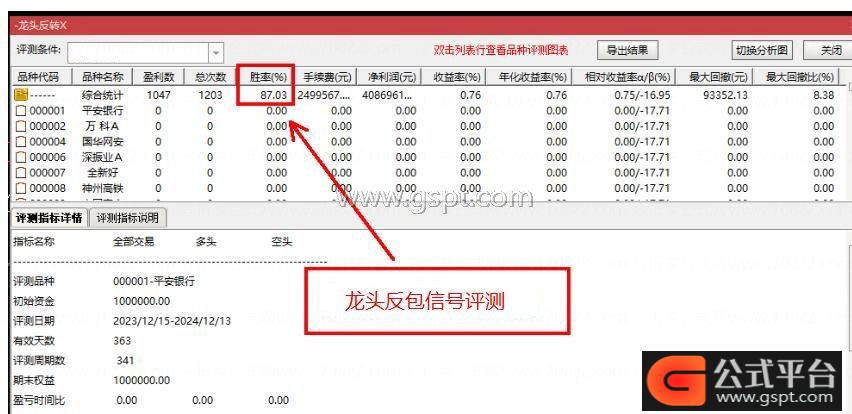Image resolution: width=852 pixels, height=414 pixels.
Task: Select the 神州高铁 row name
Action: [x=103, y=189]
